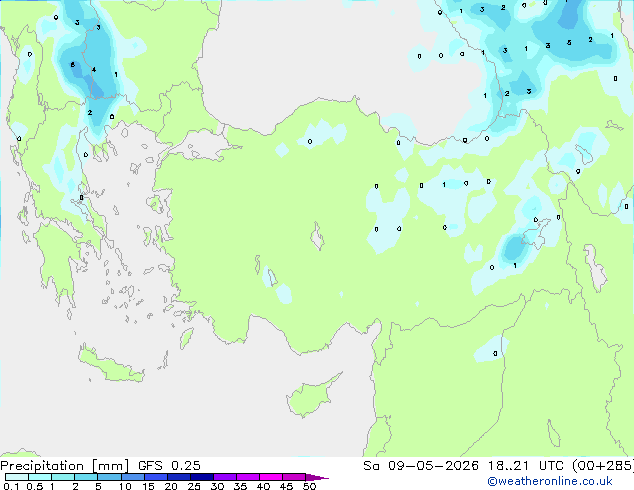Screen dimensions: 634x490
Task: Click the '0.5' legend scale label
Action: pyautogui.click(x=34, y=486)
